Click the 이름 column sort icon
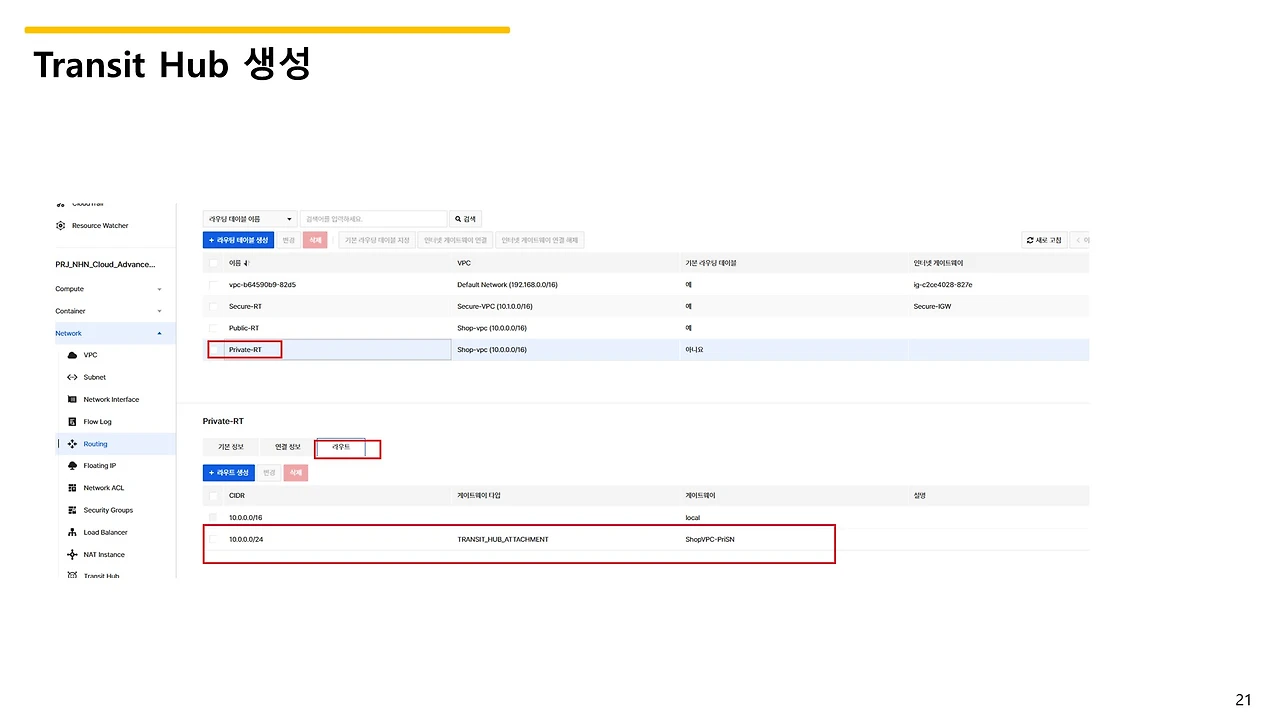 point(246,263)
